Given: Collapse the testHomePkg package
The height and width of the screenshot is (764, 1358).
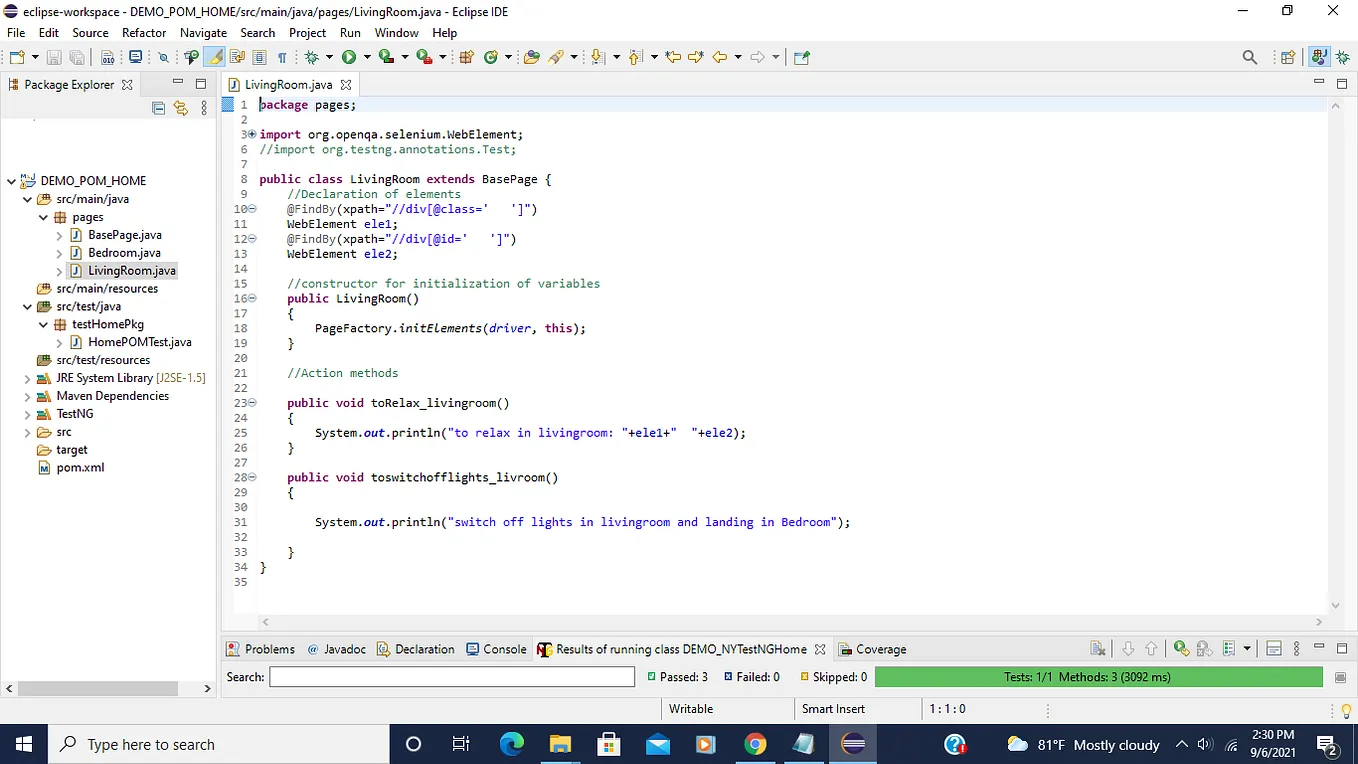Looking at the screenshot, I should click(43, 324).
